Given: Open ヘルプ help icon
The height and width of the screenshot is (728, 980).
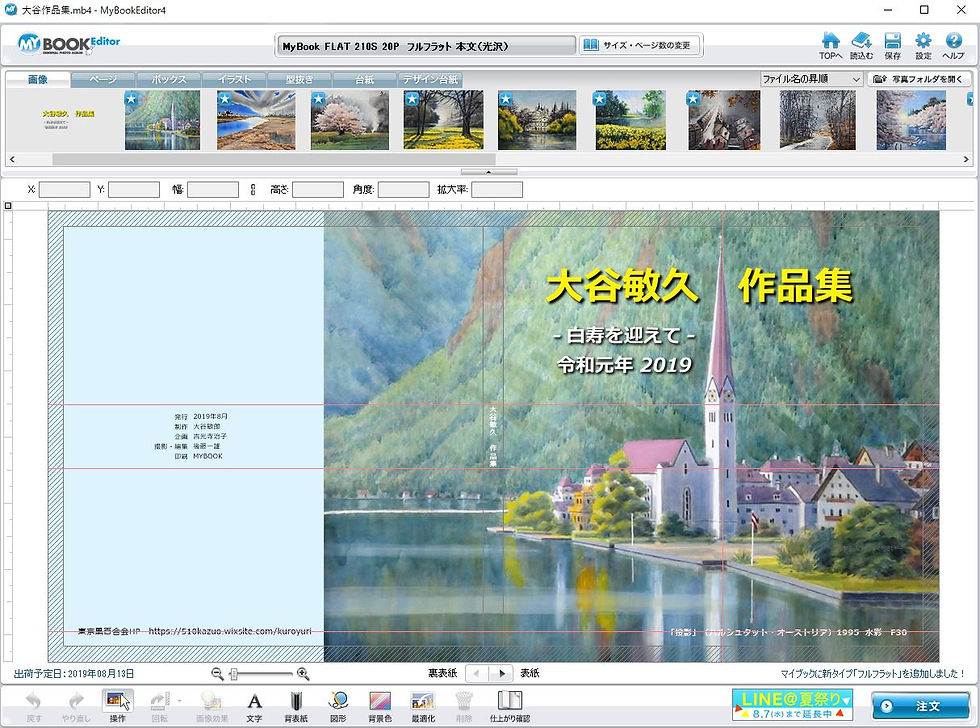Looking at the screenshot, I should pos(953,46).
